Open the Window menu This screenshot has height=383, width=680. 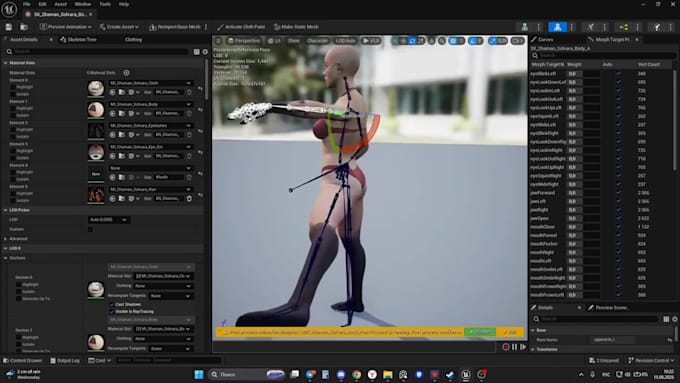[x=82, y=4]
